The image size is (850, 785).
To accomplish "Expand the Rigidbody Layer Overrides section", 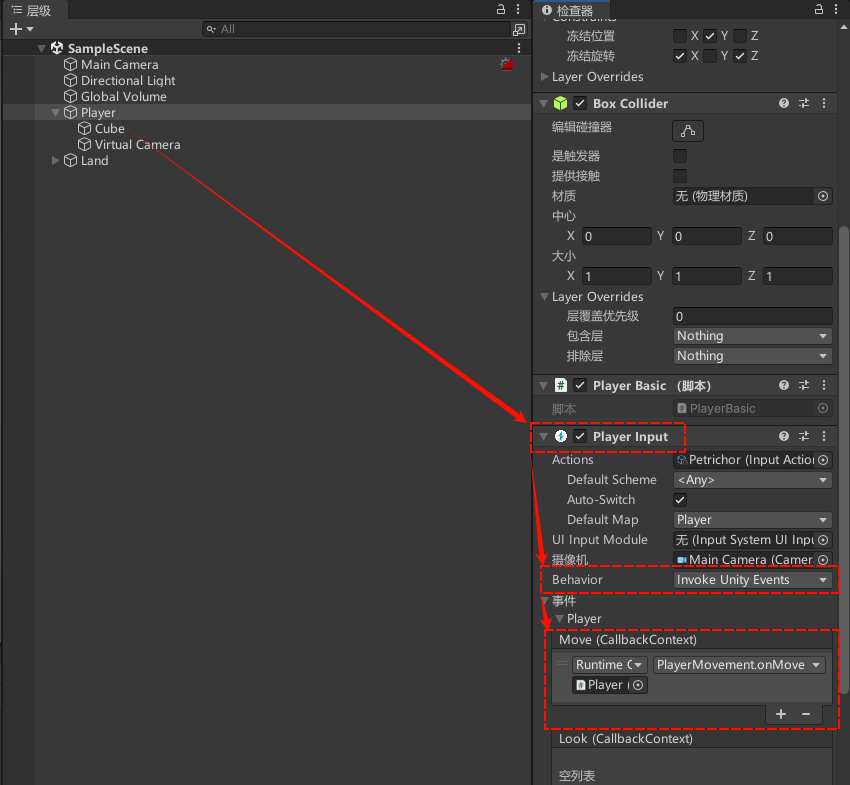I will pyautogui.click(x=544, y=76).
